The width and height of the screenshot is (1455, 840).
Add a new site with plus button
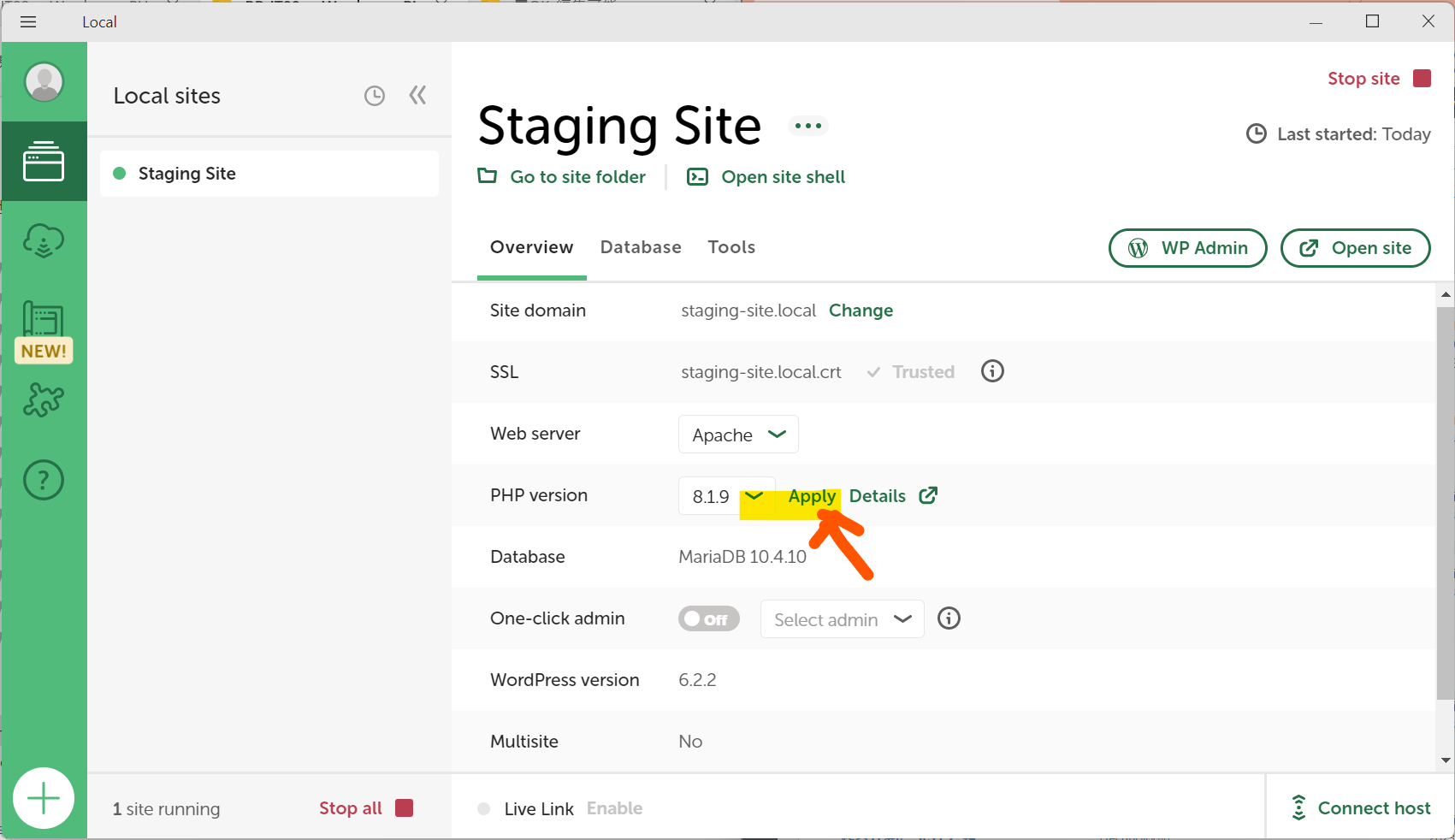44,798
